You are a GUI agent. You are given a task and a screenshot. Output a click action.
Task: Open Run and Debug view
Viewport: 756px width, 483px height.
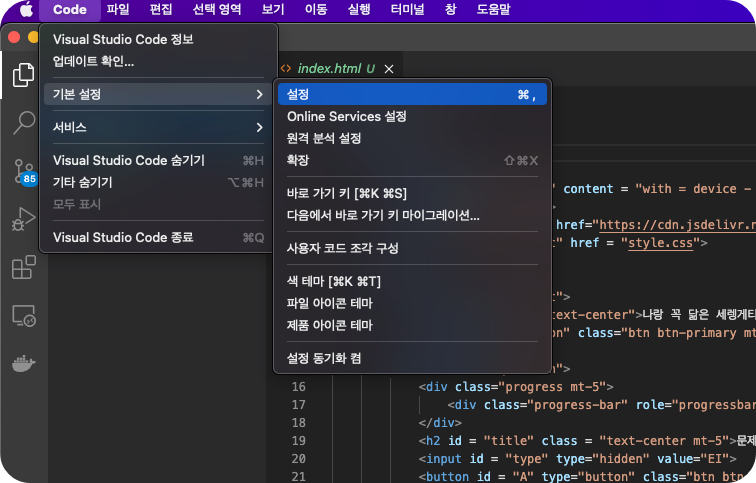23,219
